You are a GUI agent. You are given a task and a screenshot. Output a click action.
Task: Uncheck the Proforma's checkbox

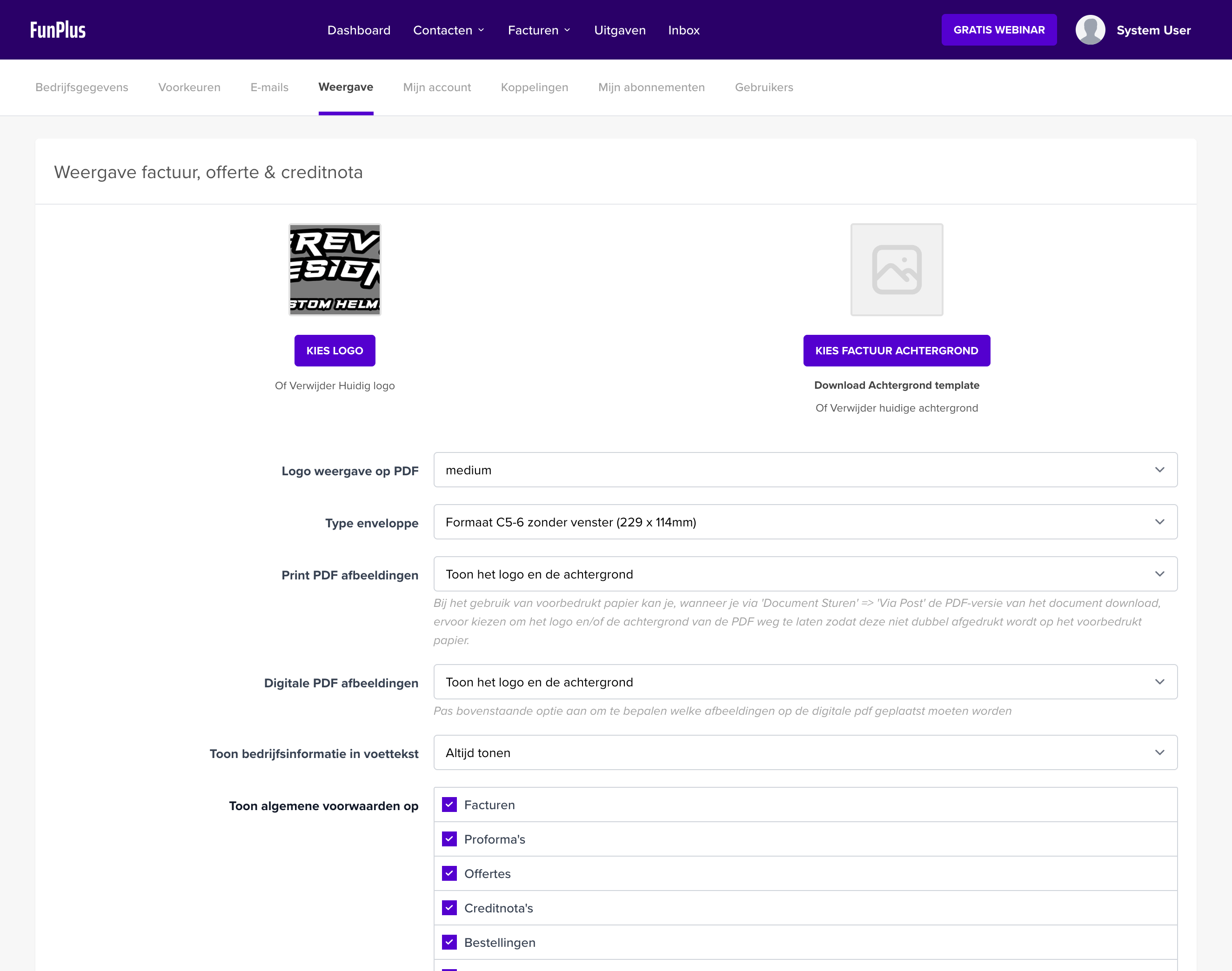click(x=449, y=839)
